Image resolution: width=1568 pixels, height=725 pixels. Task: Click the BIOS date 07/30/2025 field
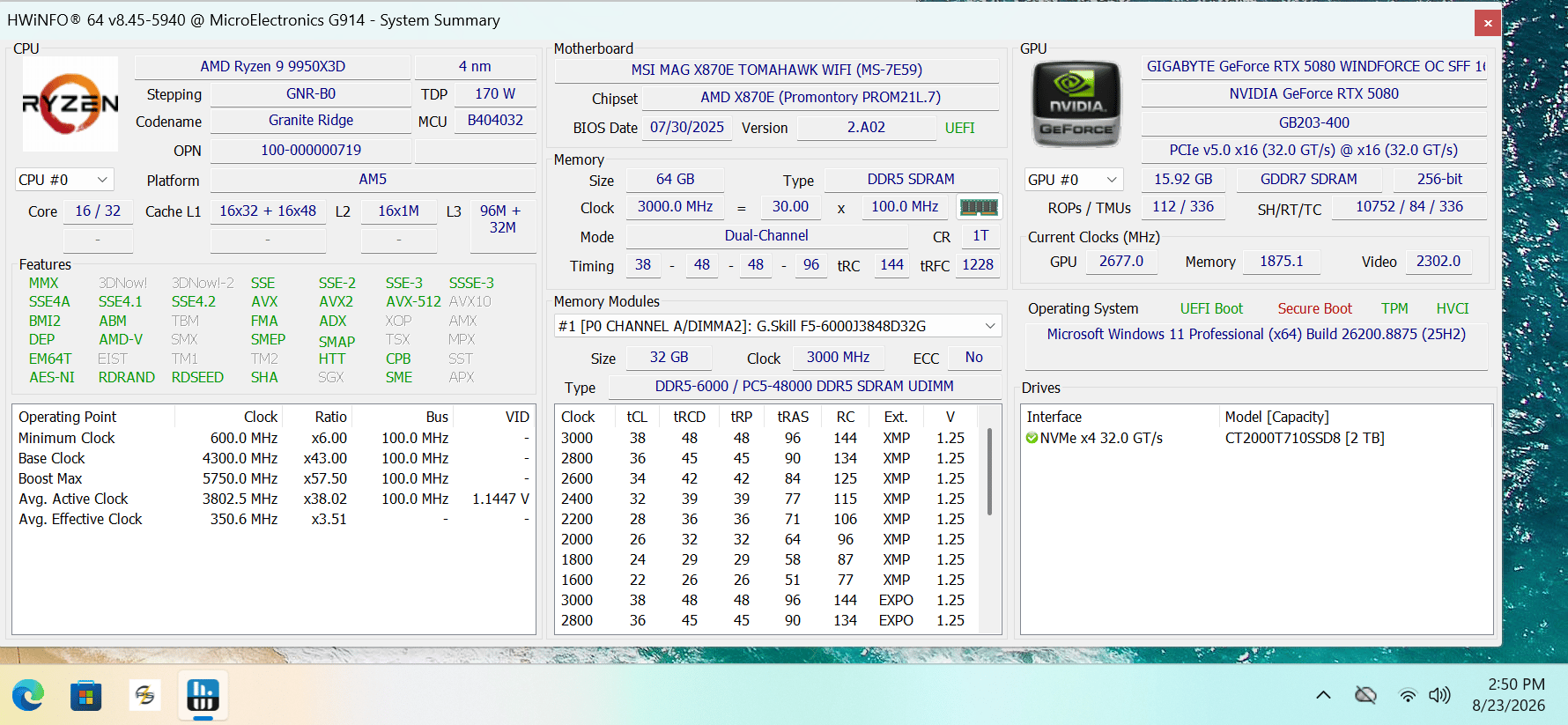pyautogui.click(x=687, y=128)
